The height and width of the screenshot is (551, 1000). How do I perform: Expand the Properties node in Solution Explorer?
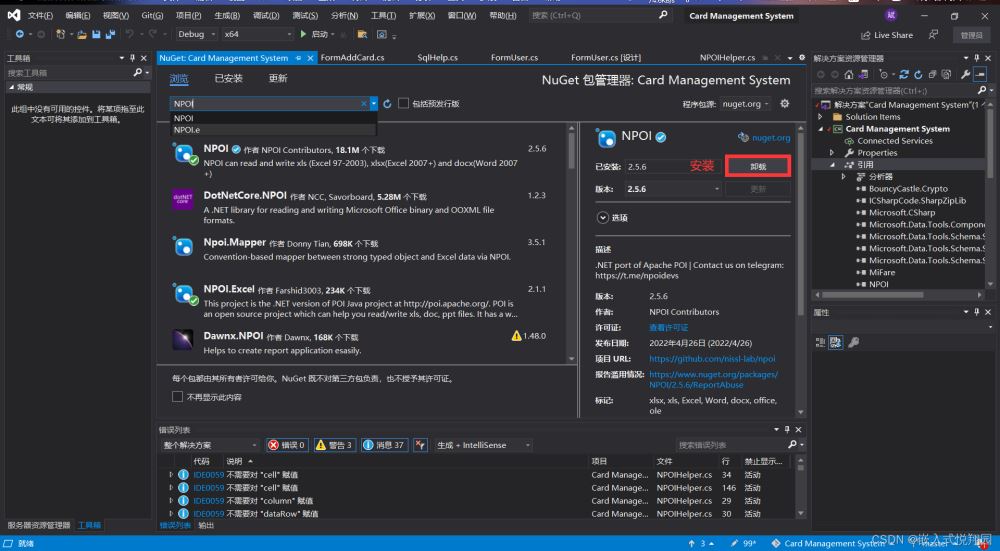[832, 153]
